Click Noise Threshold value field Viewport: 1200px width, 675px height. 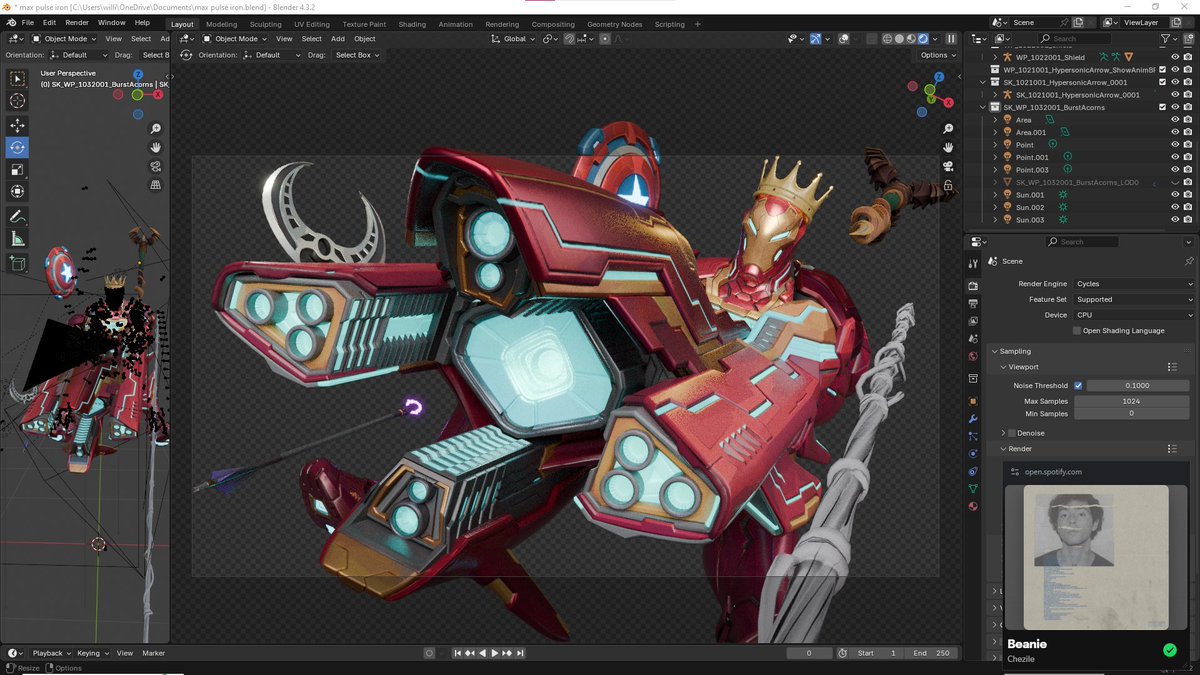1139,385
